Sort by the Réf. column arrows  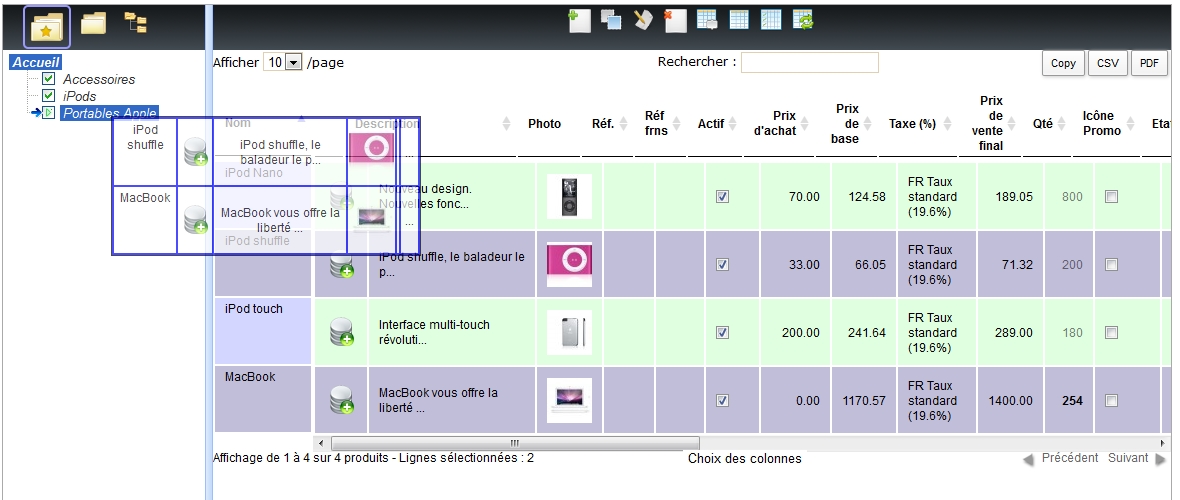(622, 123)
